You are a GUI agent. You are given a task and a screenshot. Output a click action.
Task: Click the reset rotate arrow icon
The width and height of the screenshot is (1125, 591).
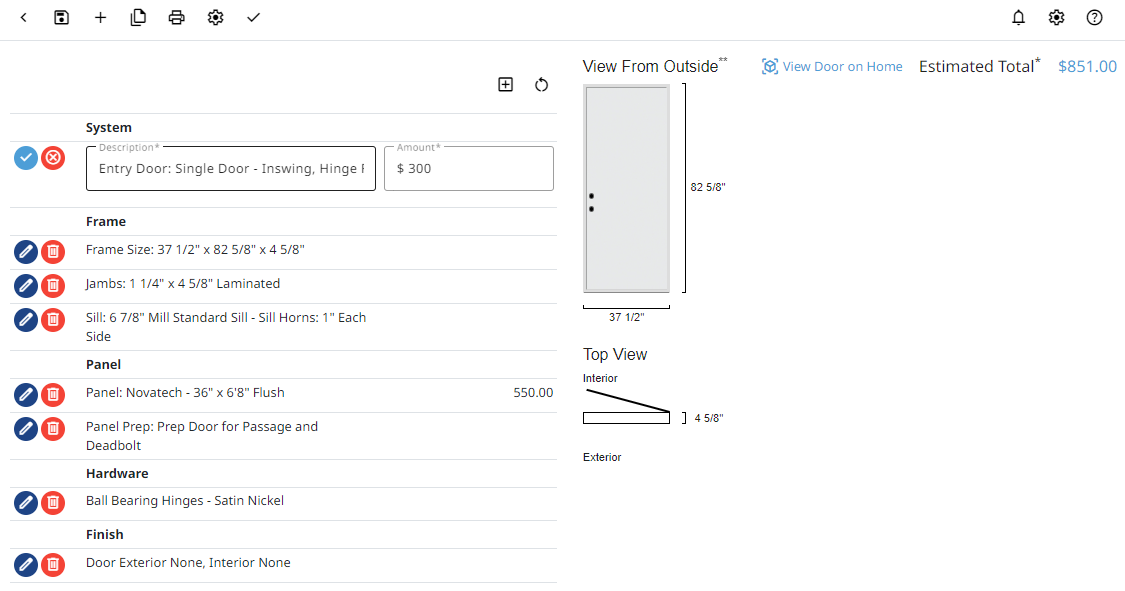542,85
